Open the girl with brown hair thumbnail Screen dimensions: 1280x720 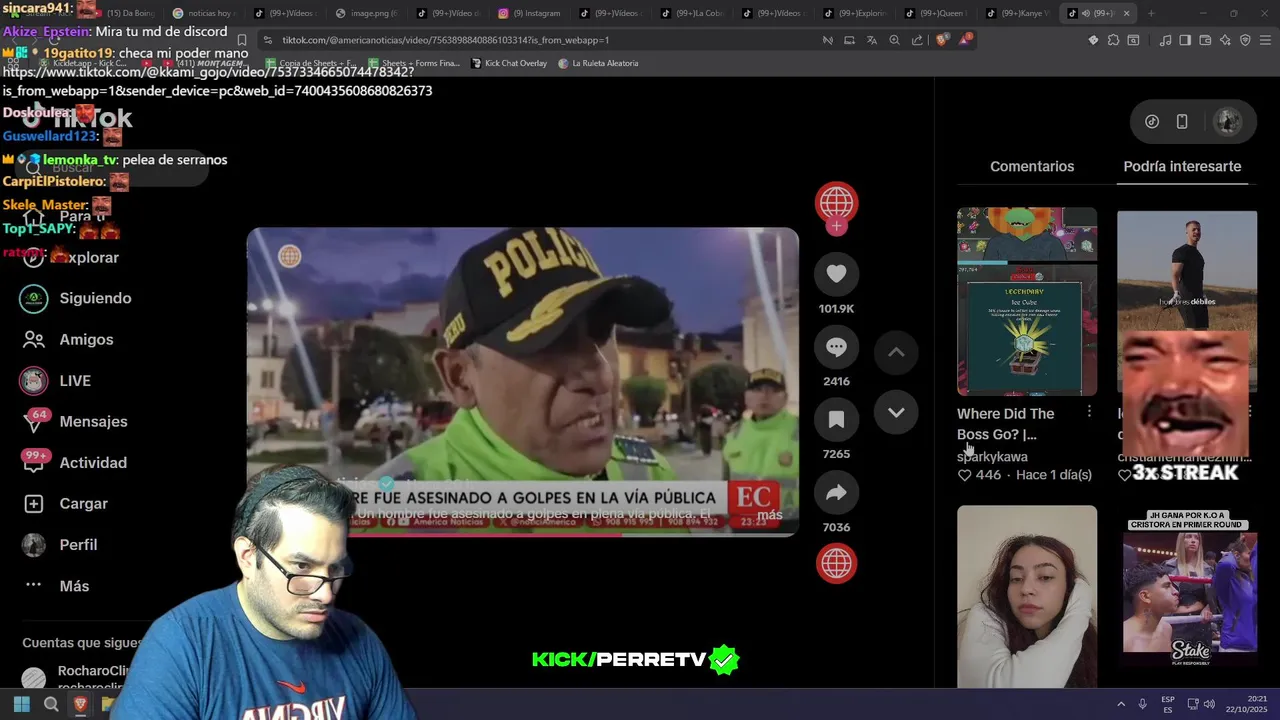coord(1027,596)
